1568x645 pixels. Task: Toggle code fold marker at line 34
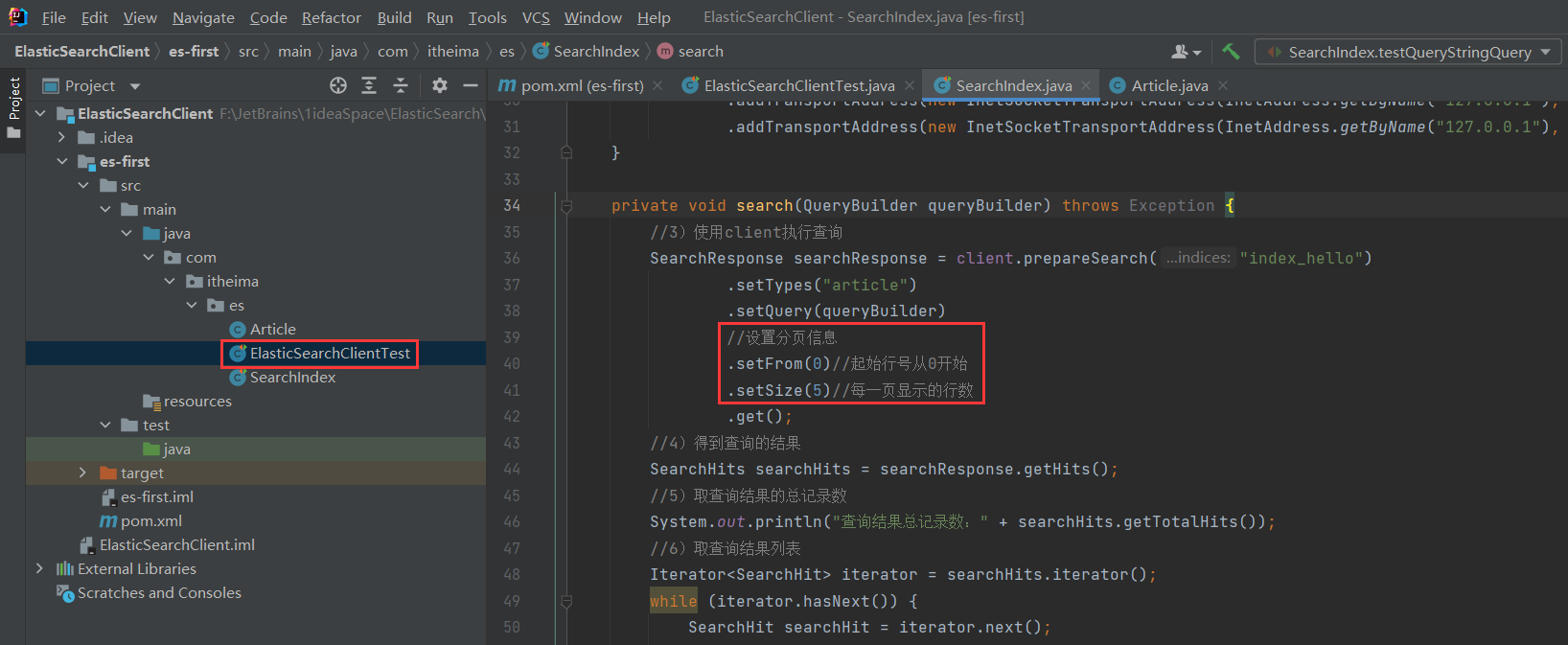point(566,206)
